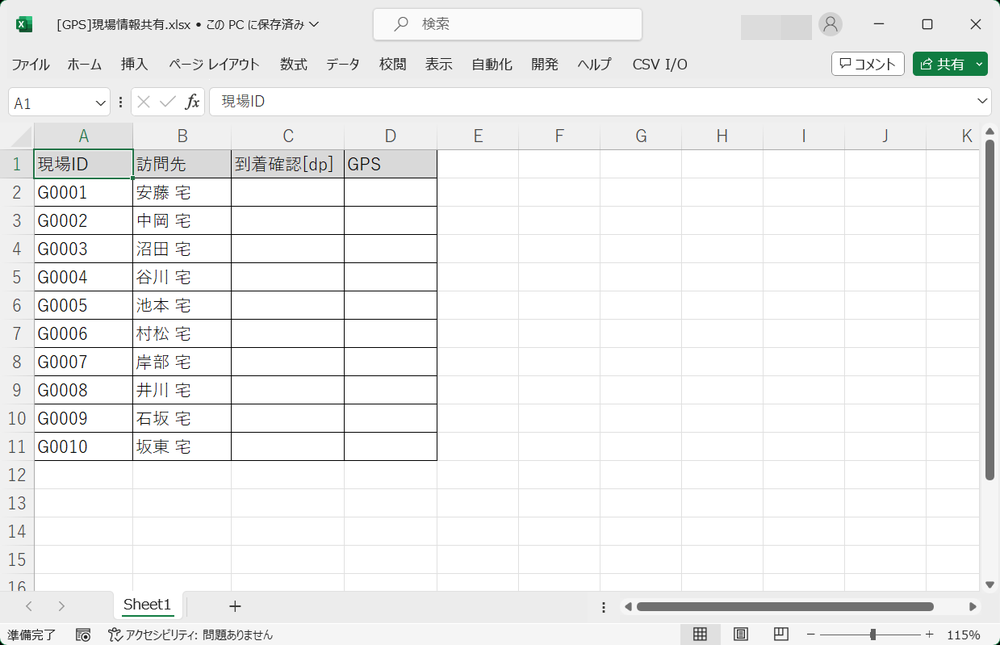Open the ヘルプ ribbon tab
Screen dimensions: 1000x645
click(x=594, y=64)
